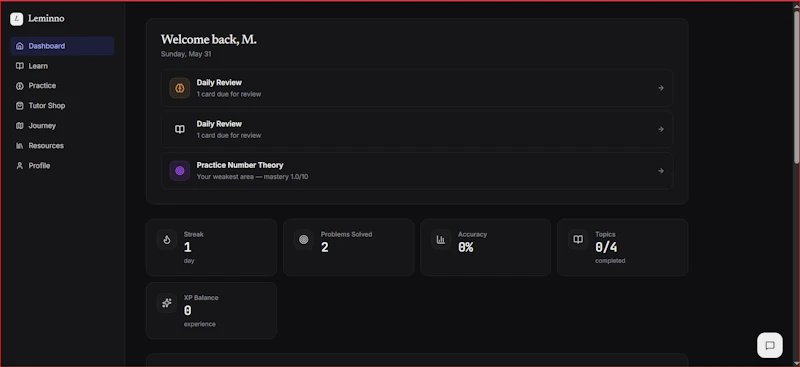This screenshot has height=367, width=800.
Task: Open Practice in the sidebar
Action: pyautogui.click(x=62, y=86)
